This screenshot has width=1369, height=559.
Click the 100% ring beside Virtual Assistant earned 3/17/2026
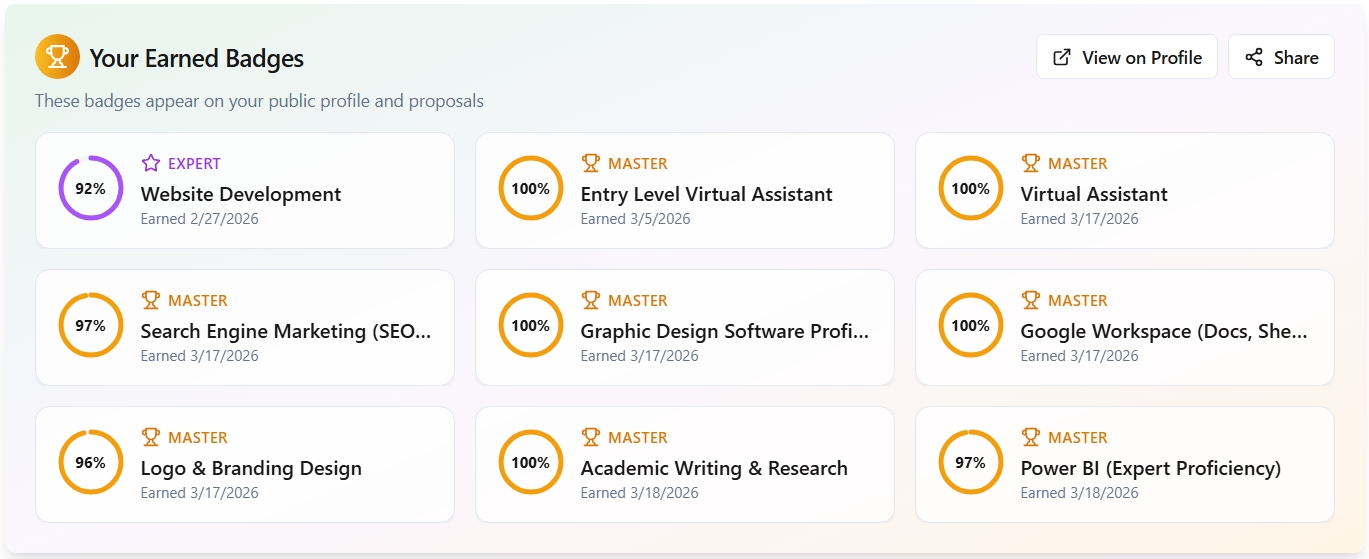[971, 188]
